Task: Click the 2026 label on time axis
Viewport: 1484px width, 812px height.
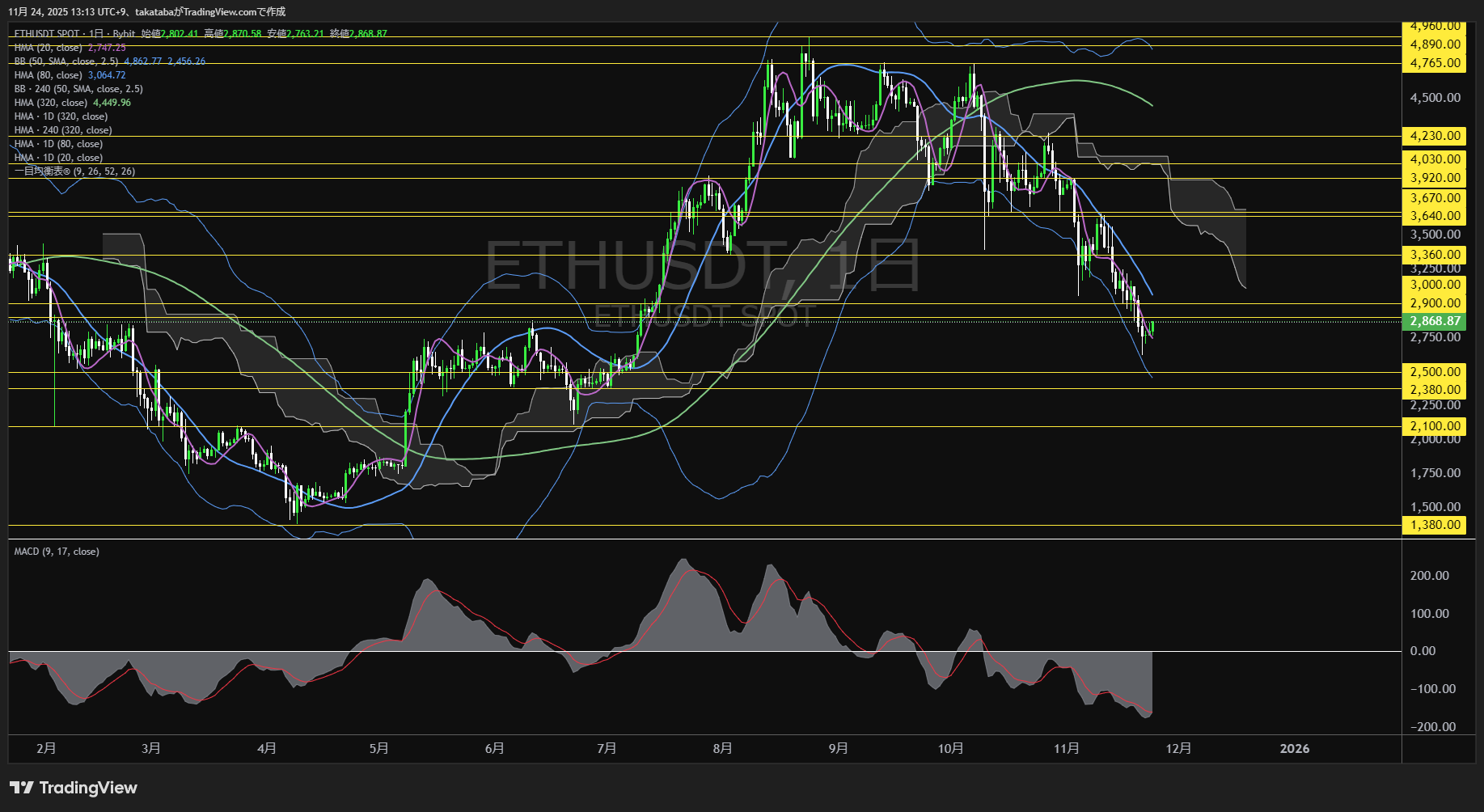Action: (1294, 749)
